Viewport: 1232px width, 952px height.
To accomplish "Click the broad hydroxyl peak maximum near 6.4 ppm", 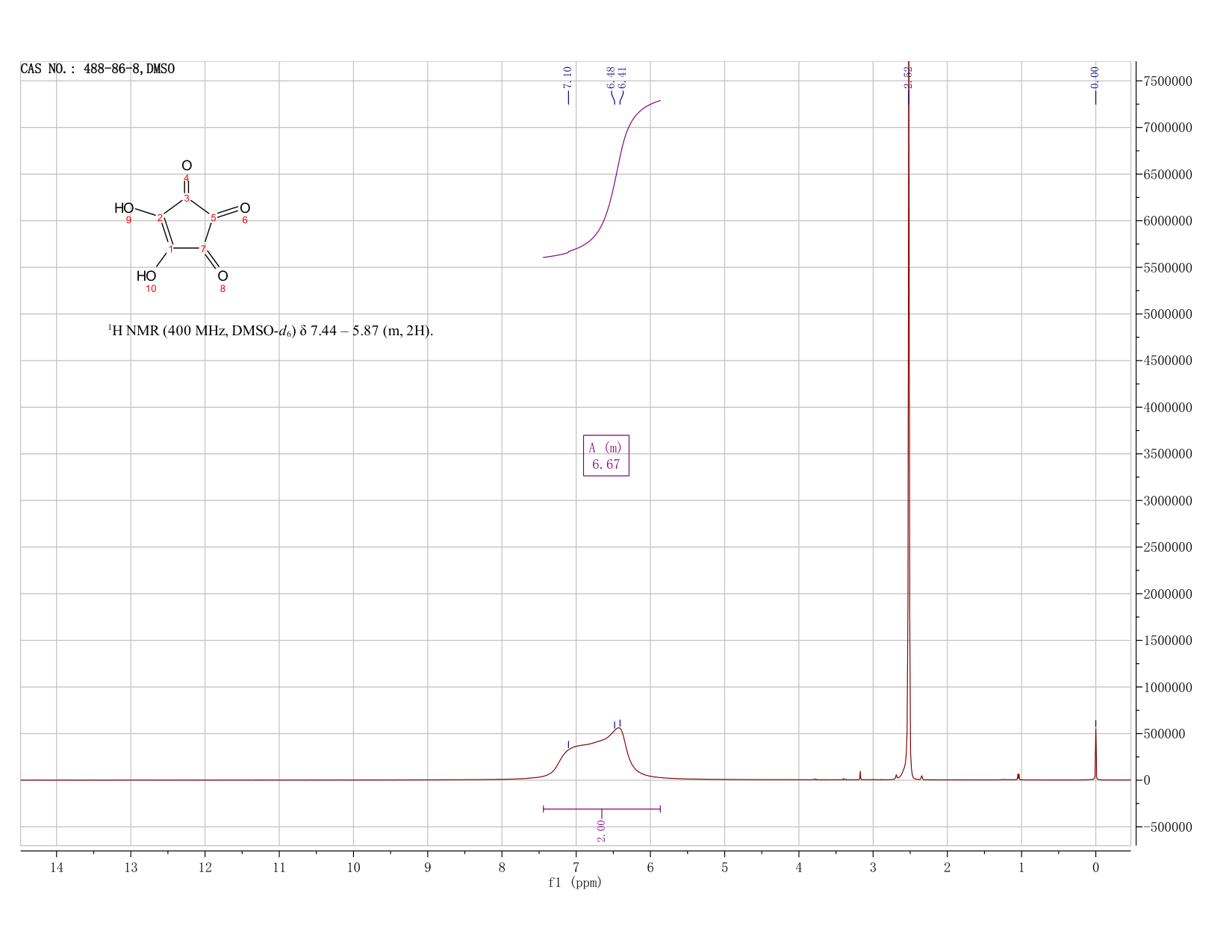I will point(618,729).
